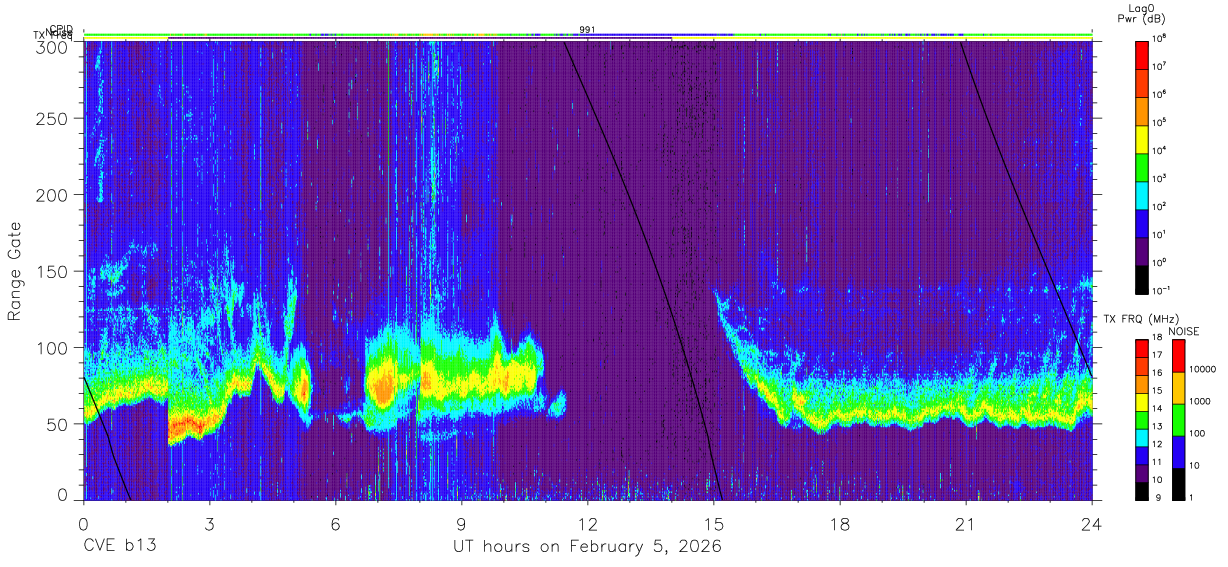The height and width of the screenshot is (567, 1228).
Task: Click the yellow segment of the Lag0 power colorbar
Action: (x=1142, y=139)
